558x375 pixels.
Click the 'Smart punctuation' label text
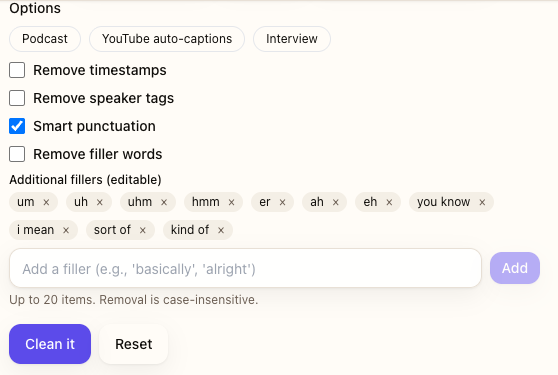coord(94,126)
